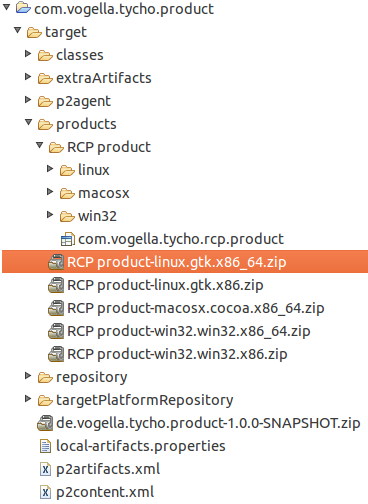This screenshot has width=368, height=504.
Task: Expand the p2agent folder arrow
Action: [x=28, y=100]
